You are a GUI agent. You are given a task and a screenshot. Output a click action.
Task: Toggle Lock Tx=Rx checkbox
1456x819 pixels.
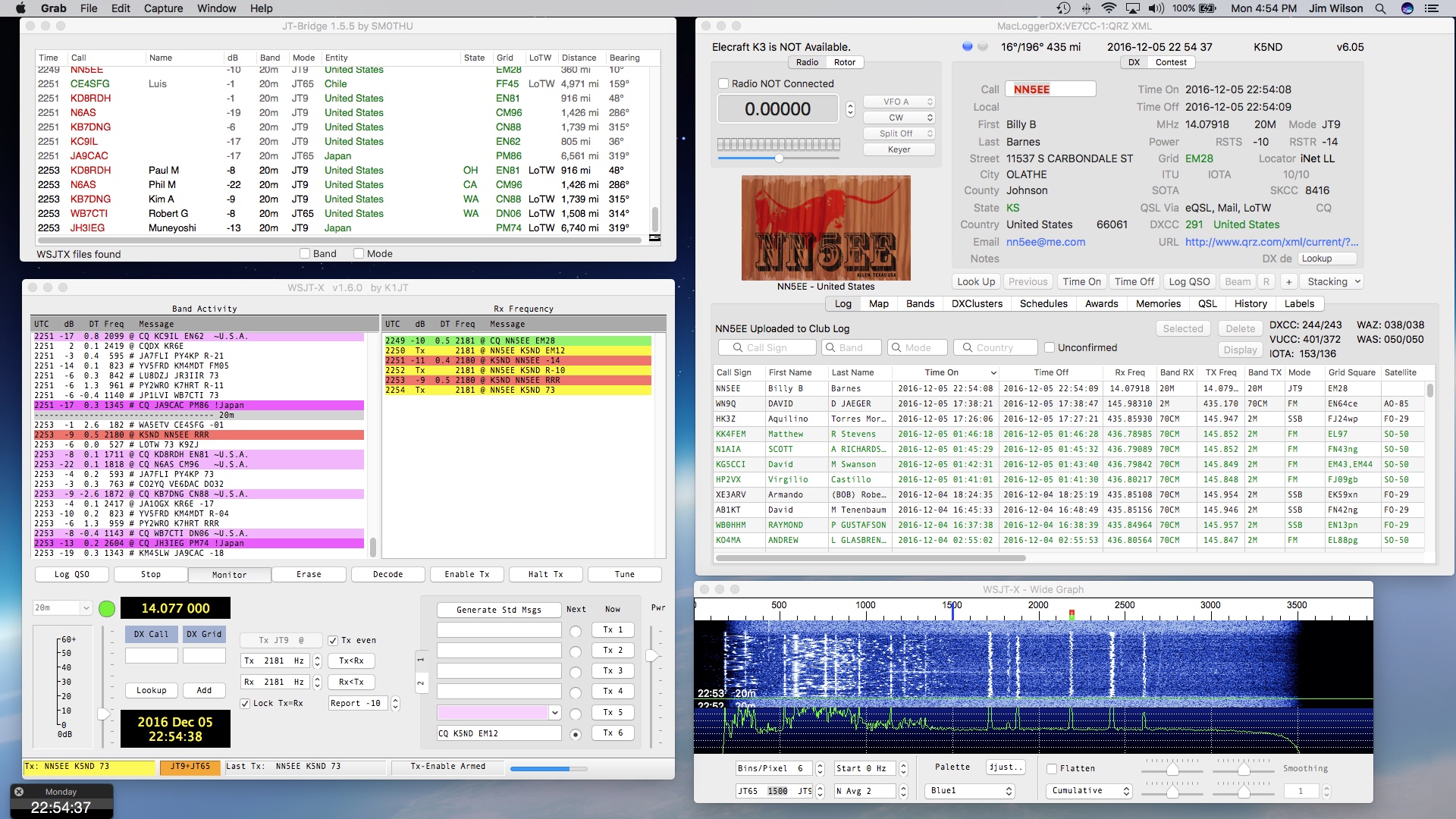tap(245, 704)
